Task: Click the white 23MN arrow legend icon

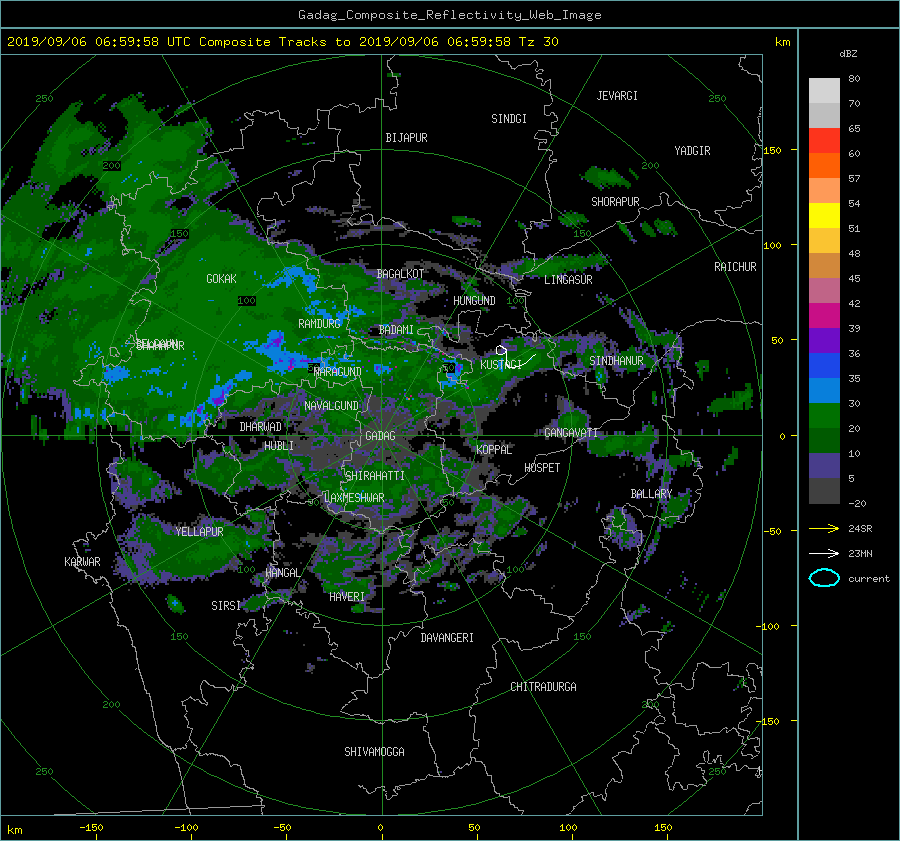Action: click(x=824, y=553)
